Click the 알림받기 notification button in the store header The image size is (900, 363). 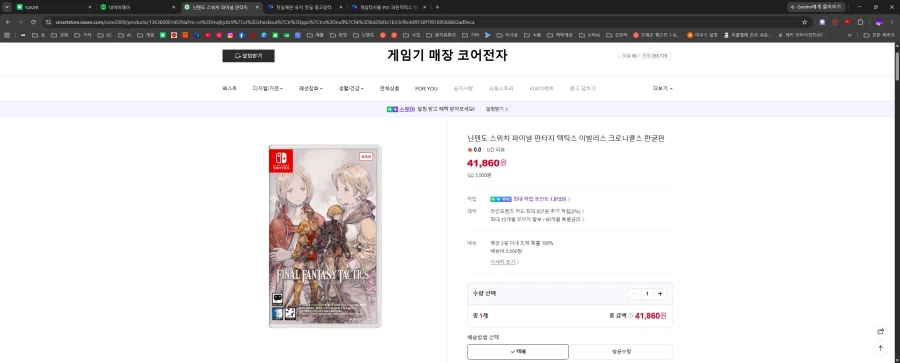248,56
